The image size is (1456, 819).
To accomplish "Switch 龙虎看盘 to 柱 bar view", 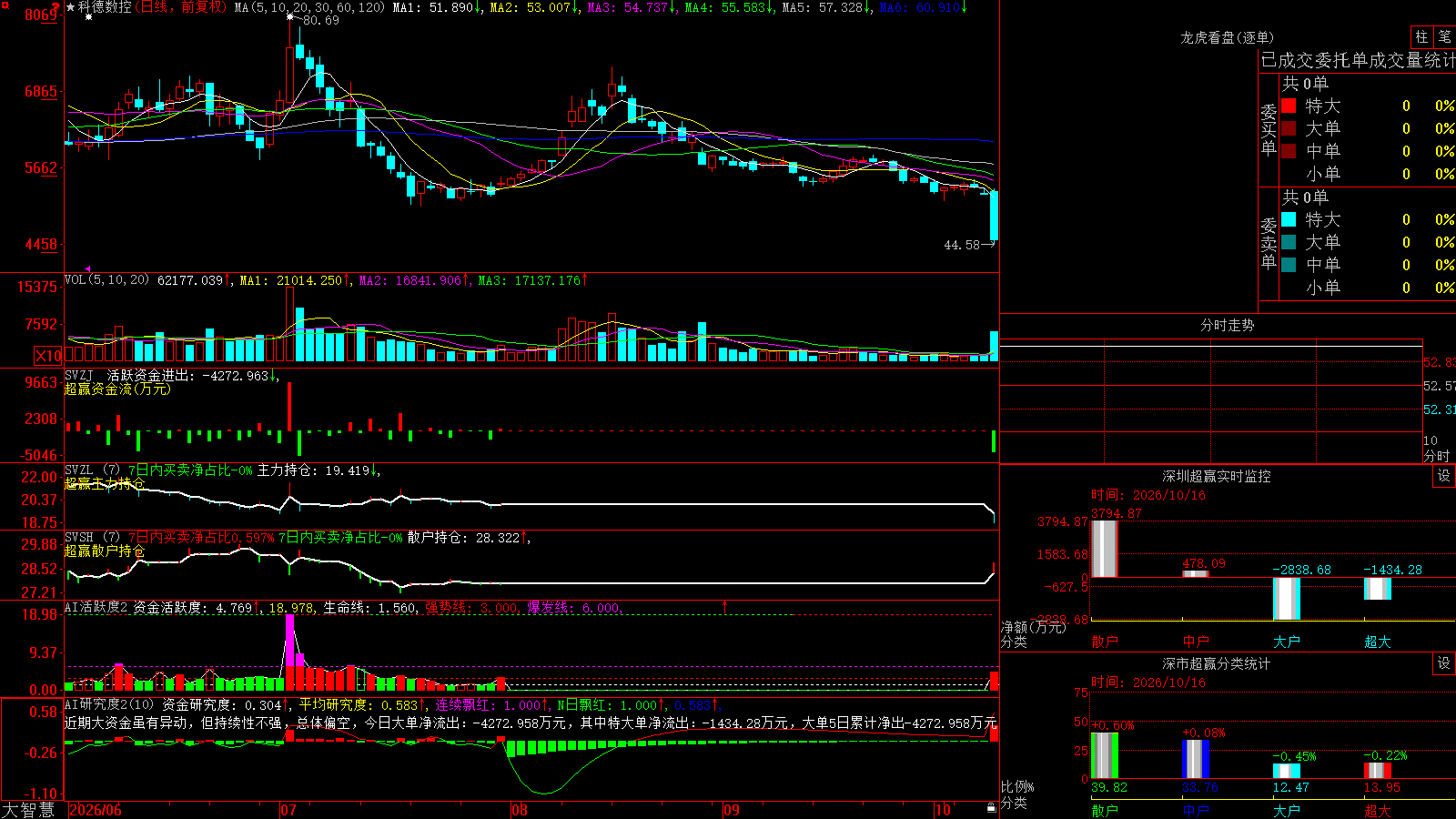I will pos(1421,36).
